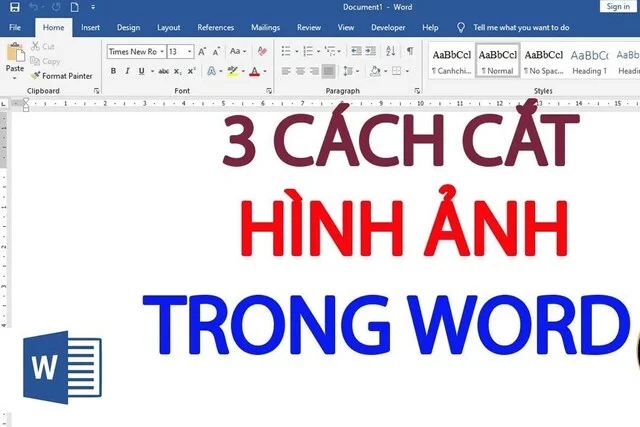Apply the No Spacing style
The image size is (640, 427).
(x=543, y=62)
